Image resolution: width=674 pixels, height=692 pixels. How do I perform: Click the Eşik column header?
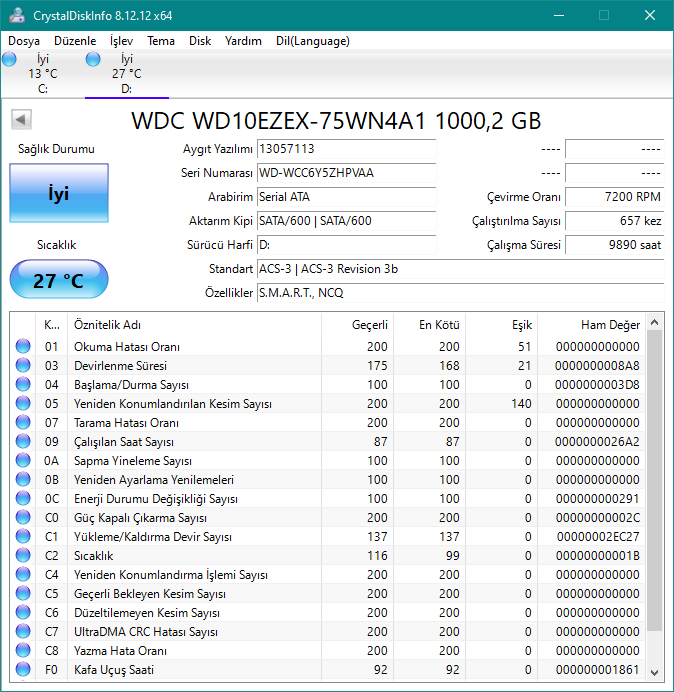[x=501, y=325]
